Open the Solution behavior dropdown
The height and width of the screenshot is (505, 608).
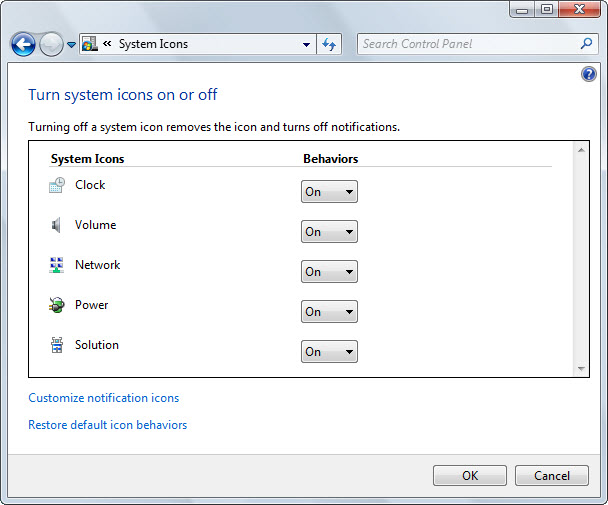click(329, 351)
